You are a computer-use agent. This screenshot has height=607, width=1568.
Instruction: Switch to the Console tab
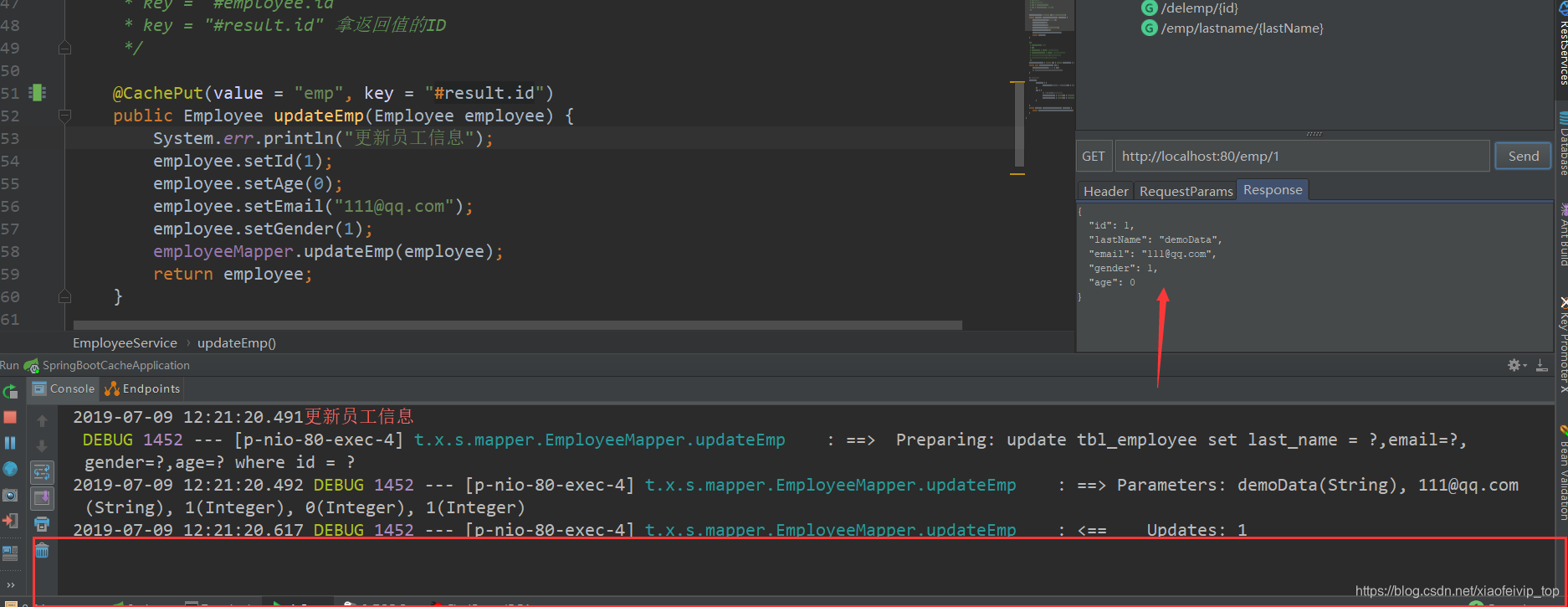point(64,388)
